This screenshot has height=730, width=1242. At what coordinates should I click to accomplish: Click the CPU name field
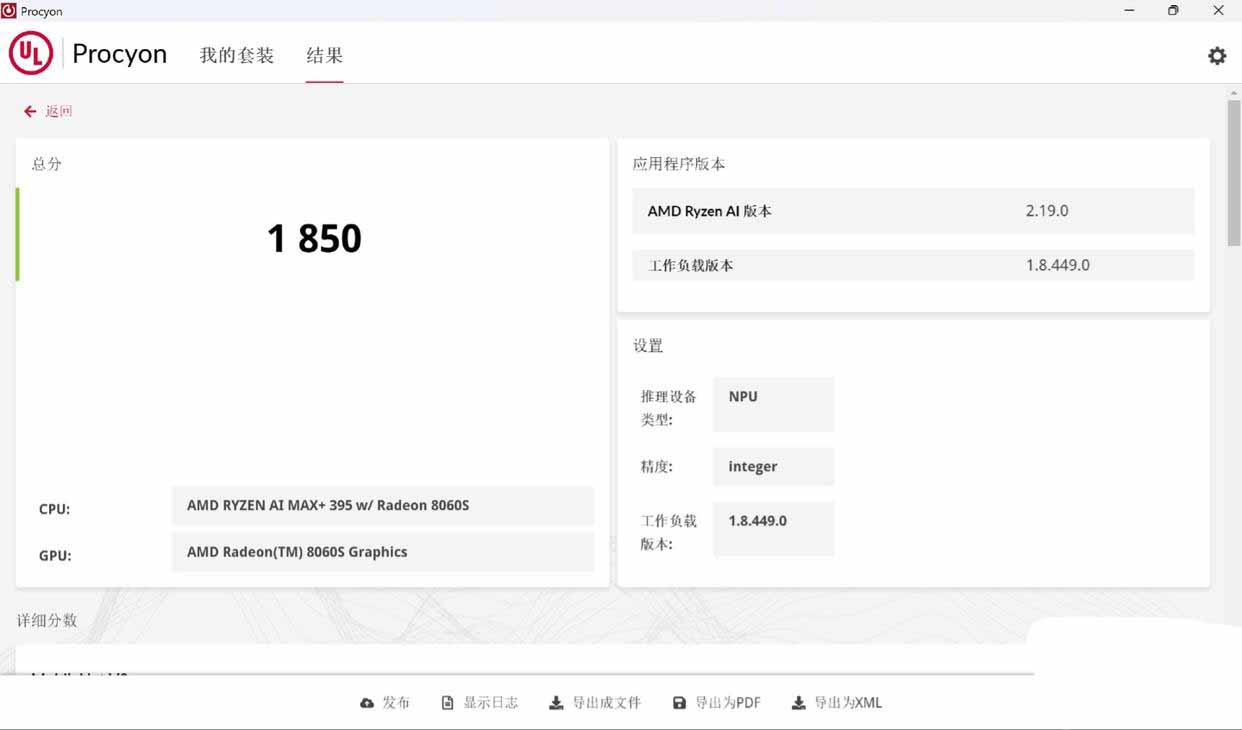coord(383,505)
